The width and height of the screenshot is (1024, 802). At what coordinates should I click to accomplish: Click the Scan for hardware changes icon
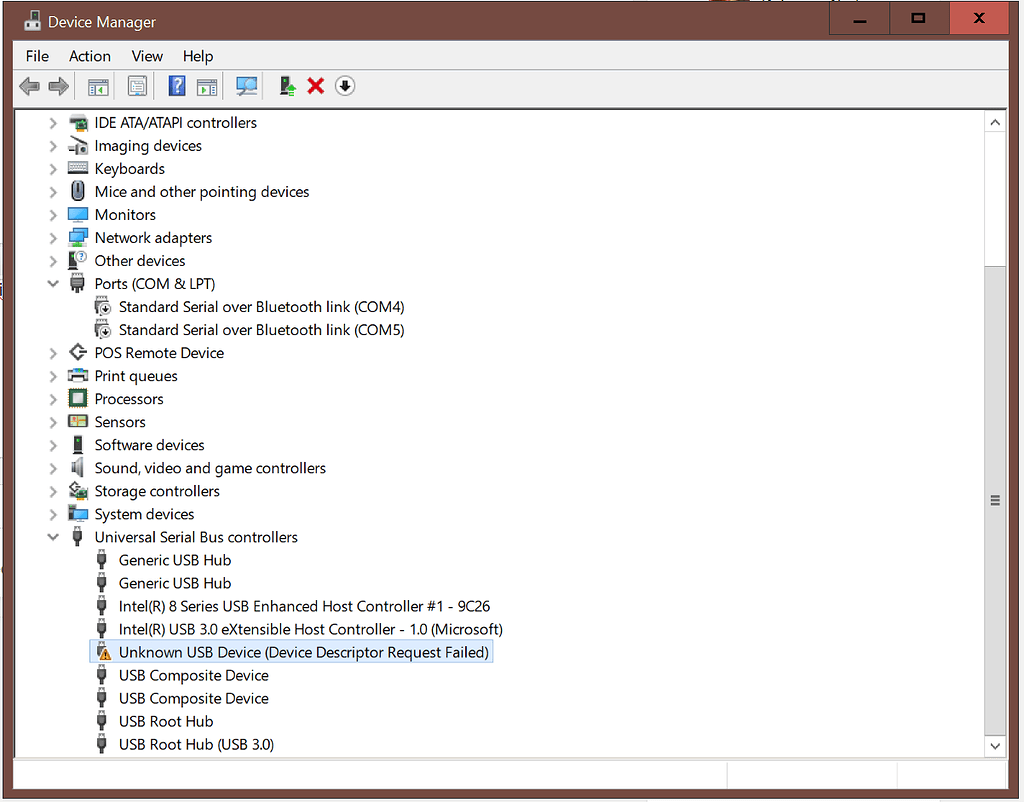coord(247,86)
